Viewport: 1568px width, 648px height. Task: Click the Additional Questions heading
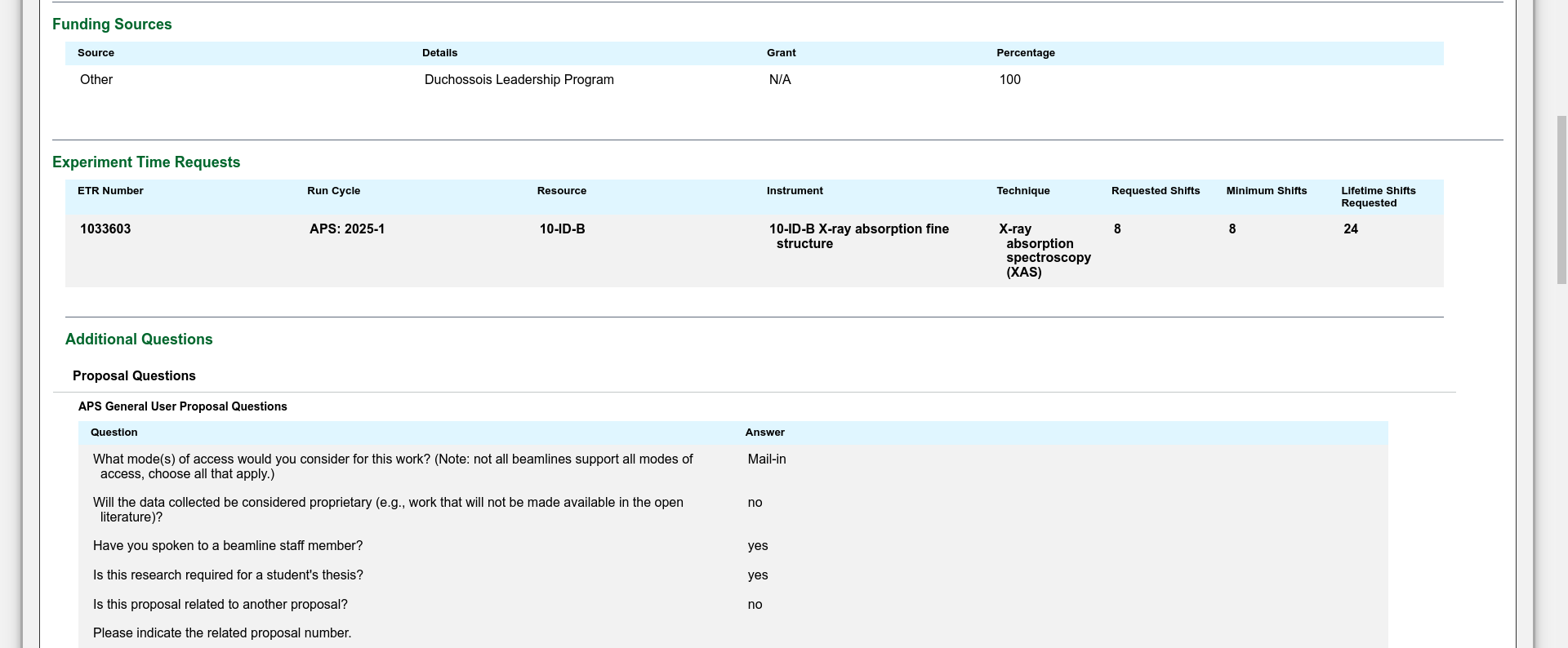pyautogui.click(x=139, y=340)
